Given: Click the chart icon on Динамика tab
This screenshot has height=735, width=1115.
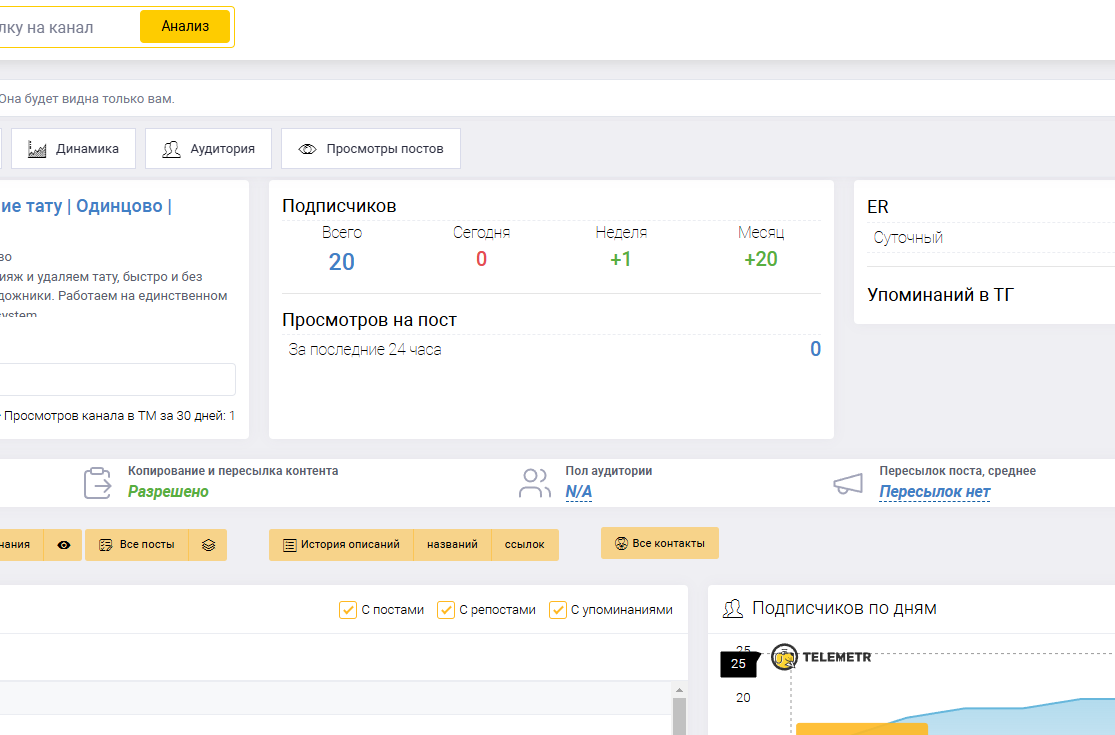Looking at the screenshot, I should (x=37, y=149).
